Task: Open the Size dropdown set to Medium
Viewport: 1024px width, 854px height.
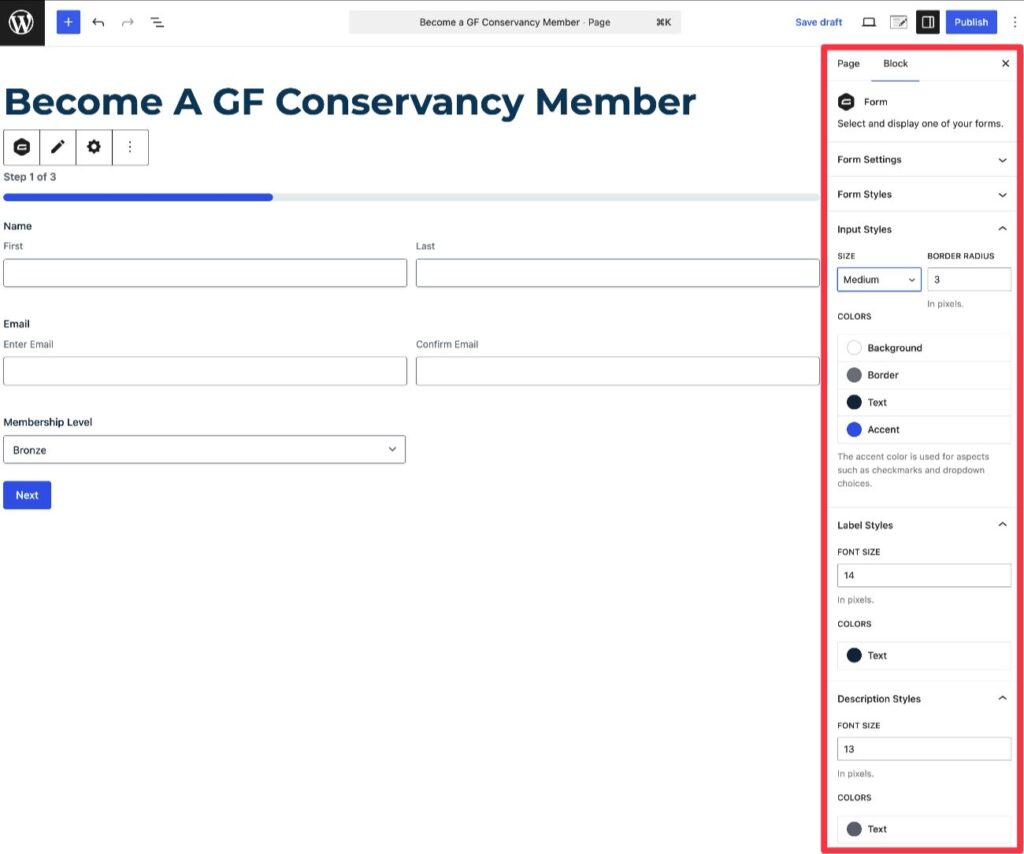Action: (879, 279)
